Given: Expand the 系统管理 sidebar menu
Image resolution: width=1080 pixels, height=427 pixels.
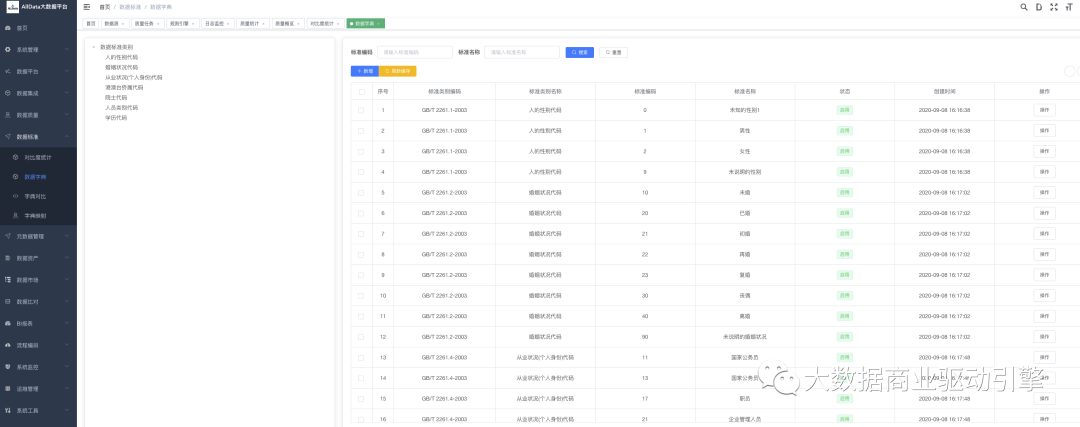Looking at the screenshot, I should [28, 49].
